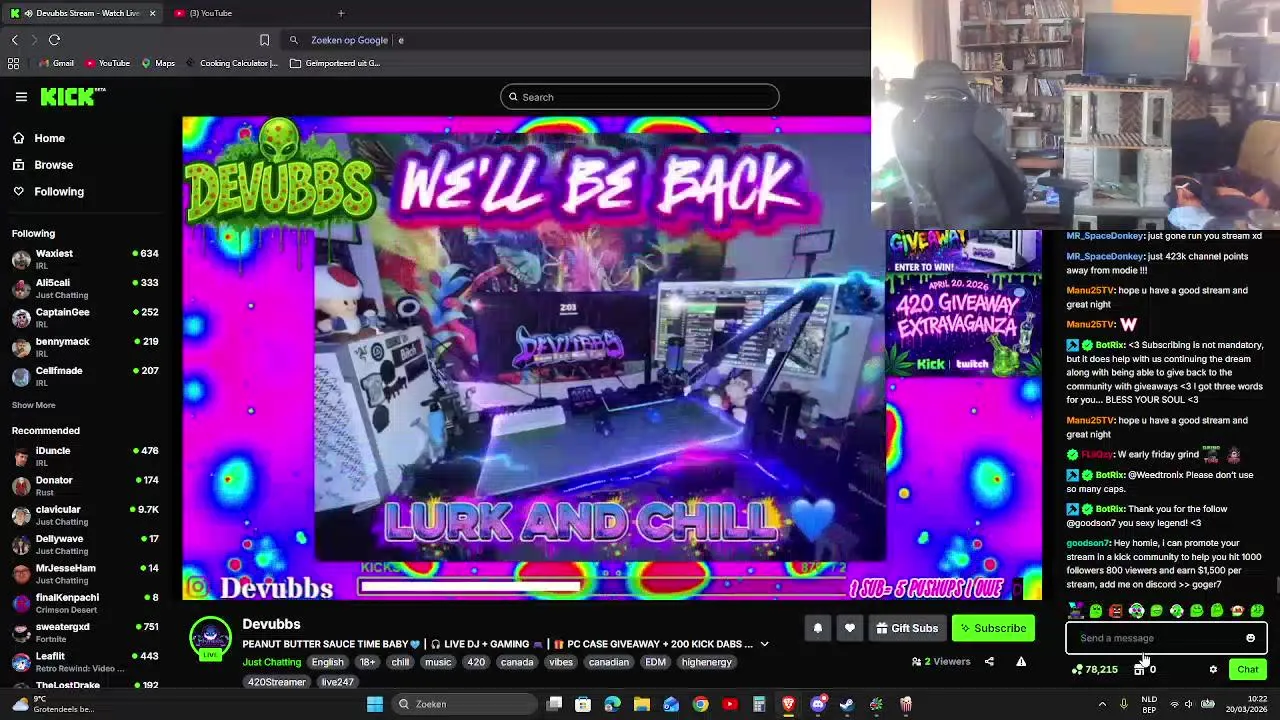Click the Just Chatting category link
The height and width of the screenshot is (720, 1280).
click(x=272, y=662)
